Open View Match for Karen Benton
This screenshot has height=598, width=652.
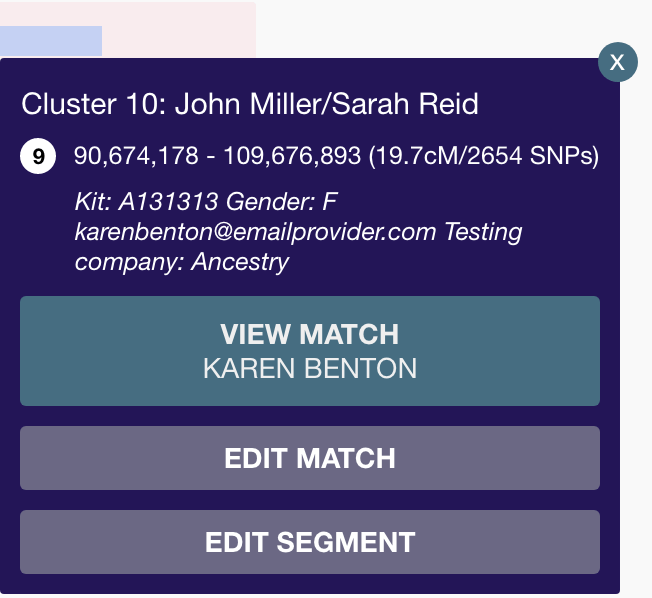(x=310, y=351)
